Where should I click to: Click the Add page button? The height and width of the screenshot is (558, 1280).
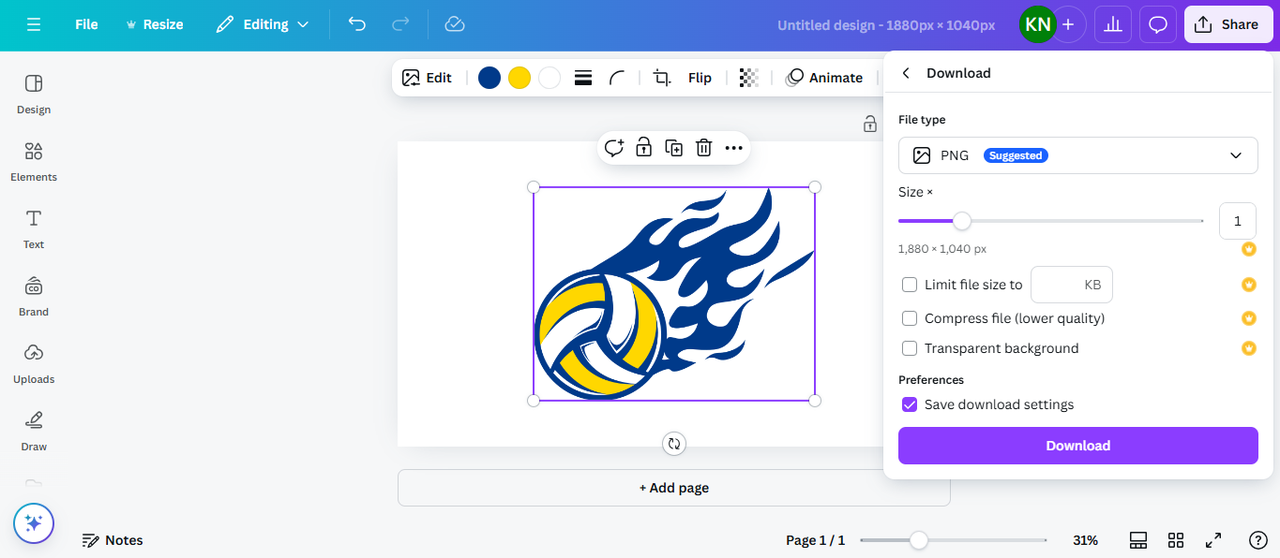pos(674,488)
